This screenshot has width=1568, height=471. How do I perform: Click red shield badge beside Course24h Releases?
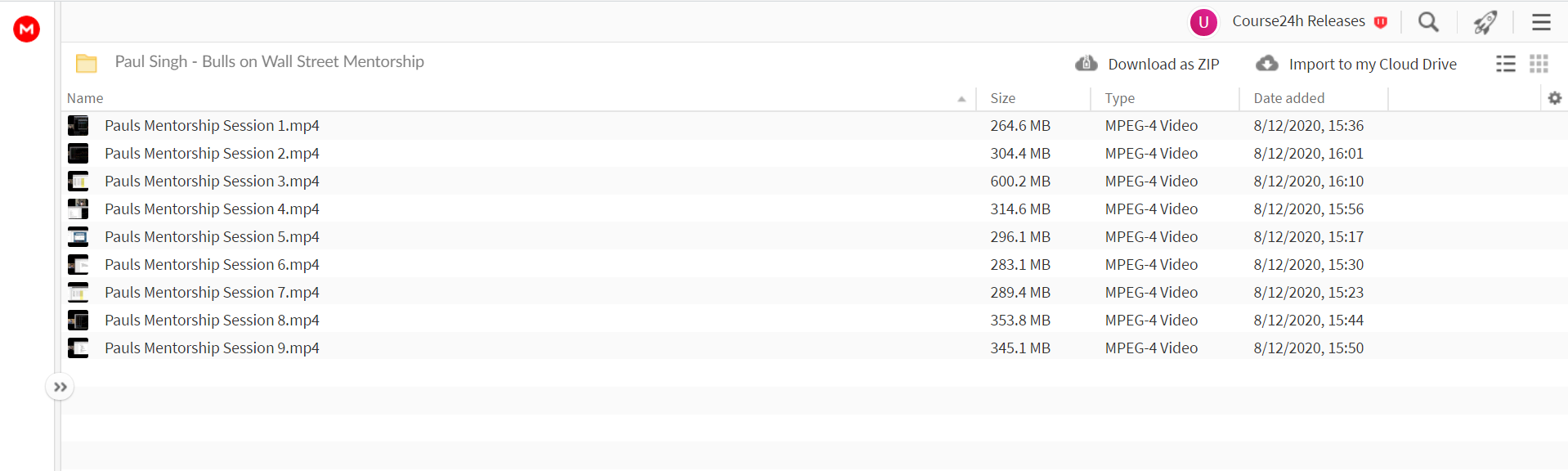click(1381, 22)
